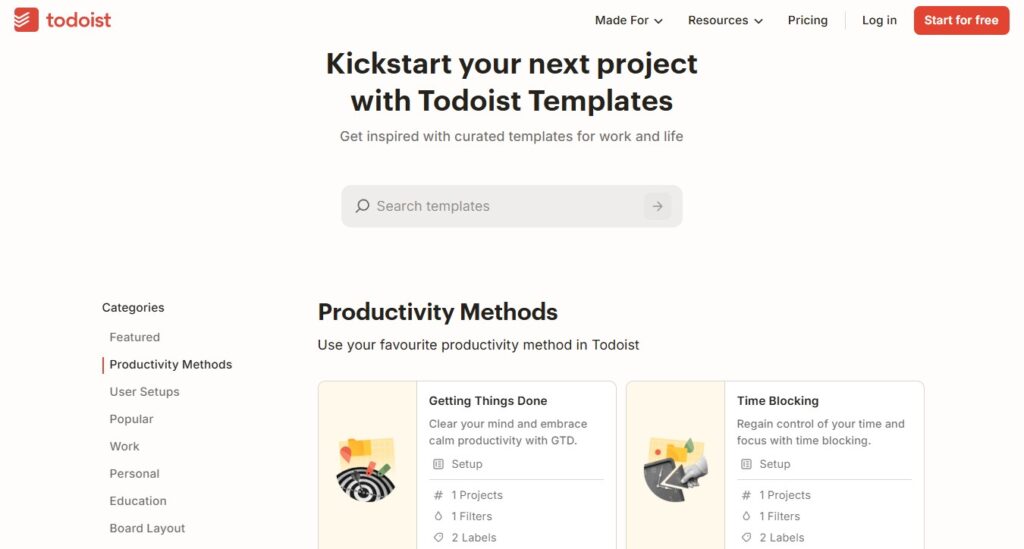
Task: Expand the Made For dropdown
Action: 628,20
